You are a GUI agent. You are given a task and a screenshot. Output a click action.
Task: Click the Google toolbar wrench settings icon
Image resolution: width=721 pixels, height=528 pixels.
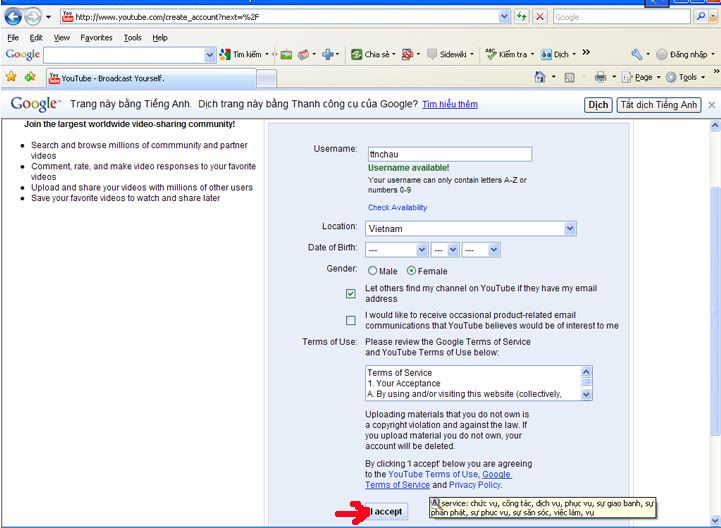tap(637, 54)
